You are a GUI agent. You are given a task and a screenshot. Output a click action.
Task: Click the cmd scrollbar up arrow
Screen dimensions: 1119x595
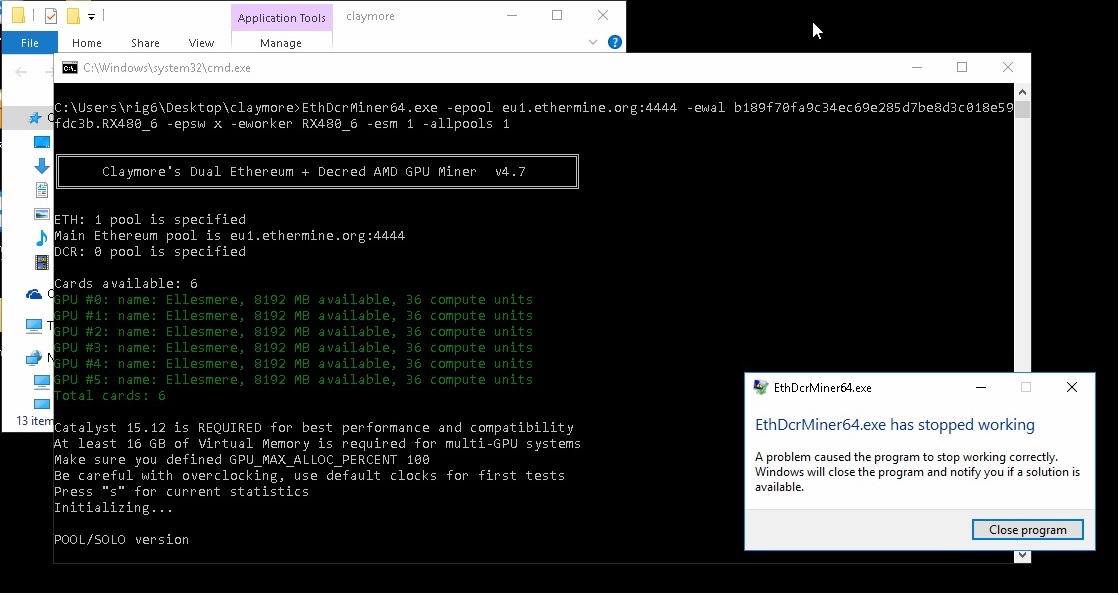tap(1023, 92)
